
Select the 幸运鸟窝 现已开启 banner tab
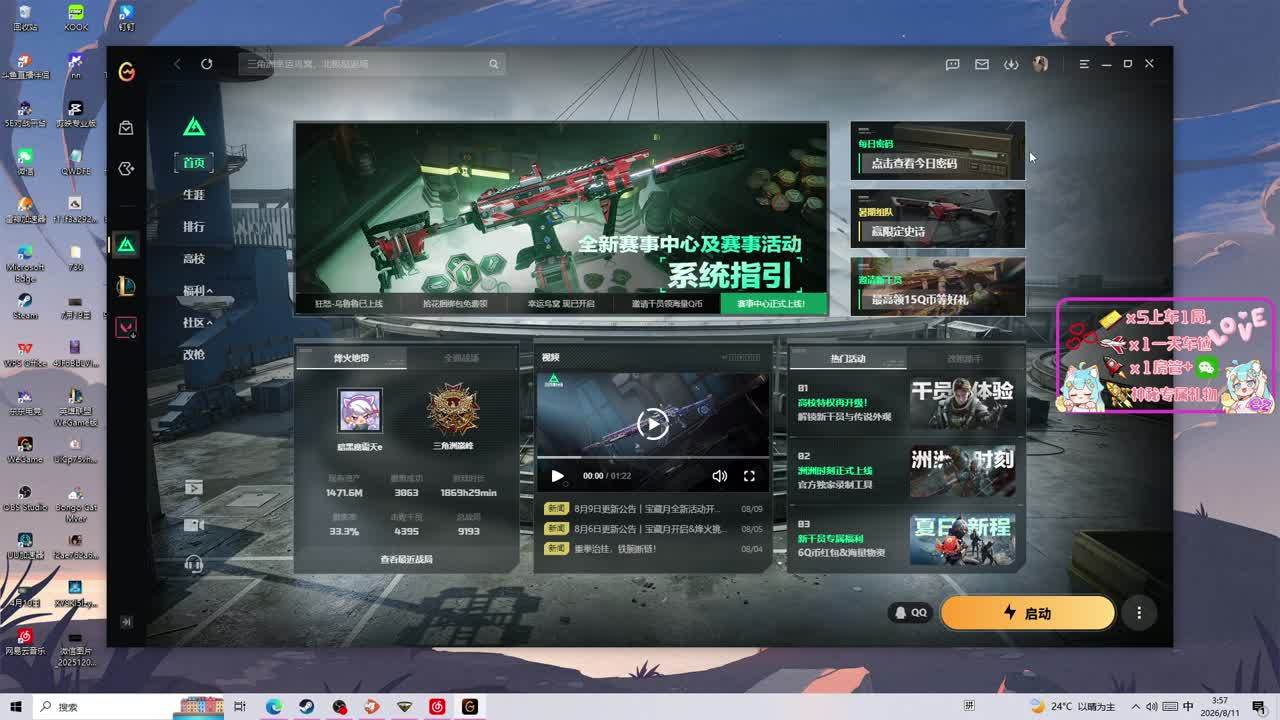[x=561, y=304]
